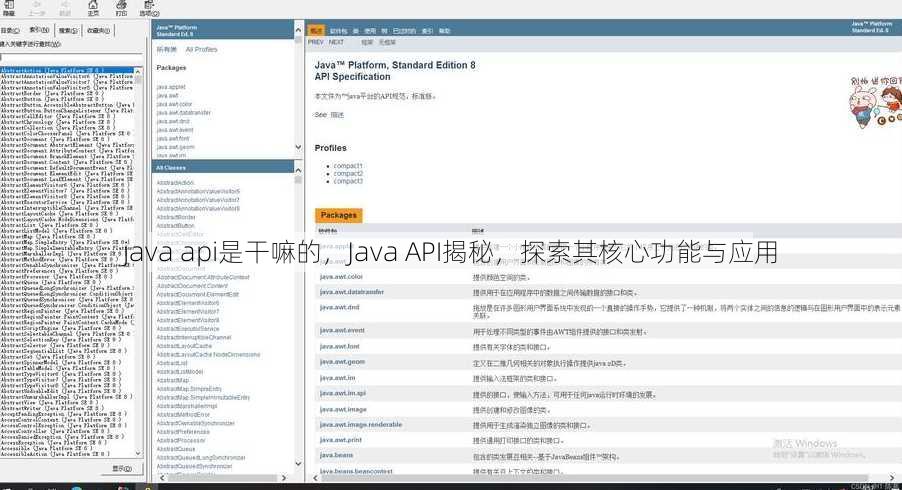This screenshot has height=490, width=902.
Task: Open AbstractExecutorService in All Classes frame
Action: 188,329
